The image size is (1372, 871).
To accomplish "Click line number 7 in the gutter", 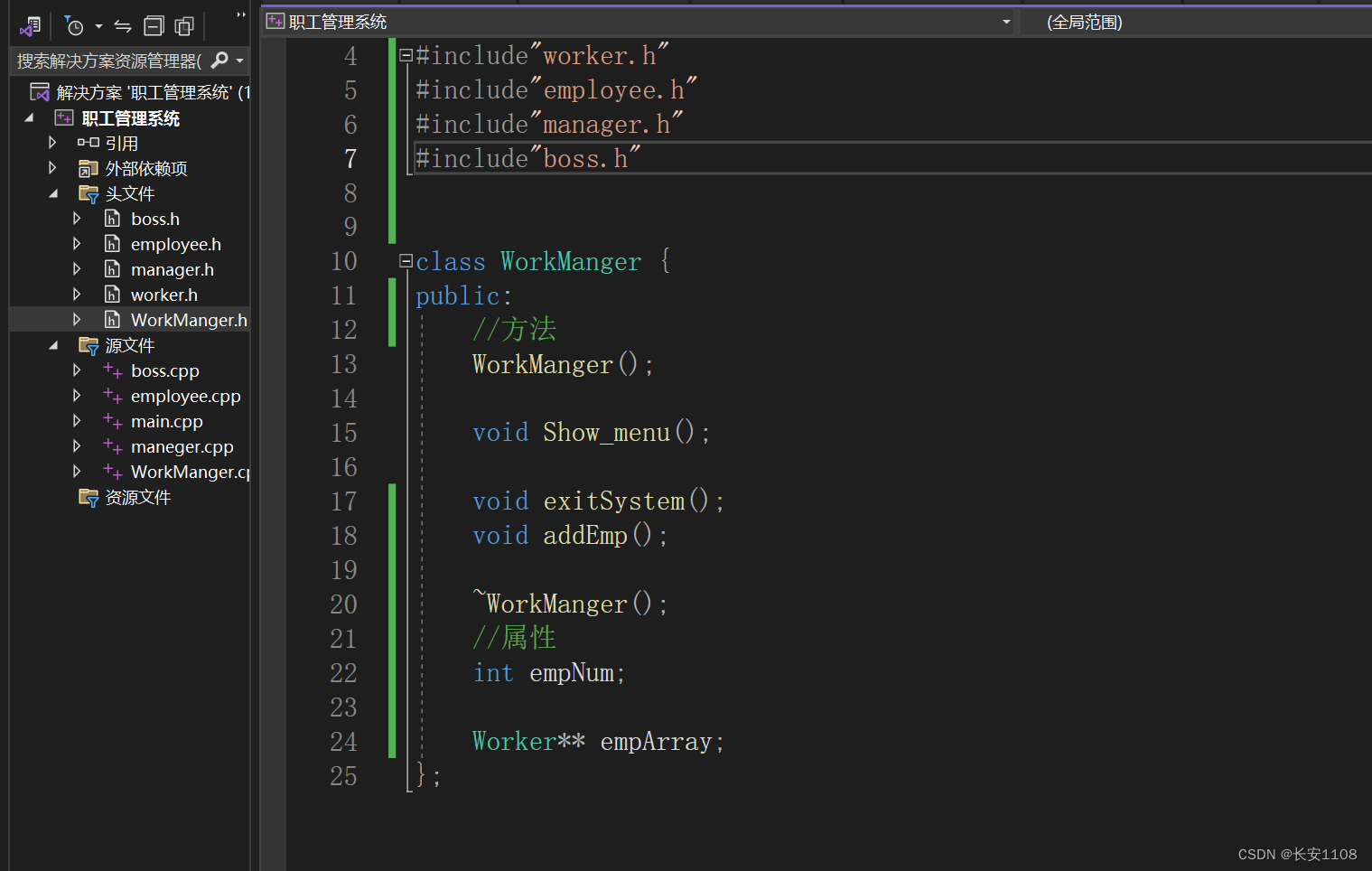I will pyautogui.click(x=350, y=159).
